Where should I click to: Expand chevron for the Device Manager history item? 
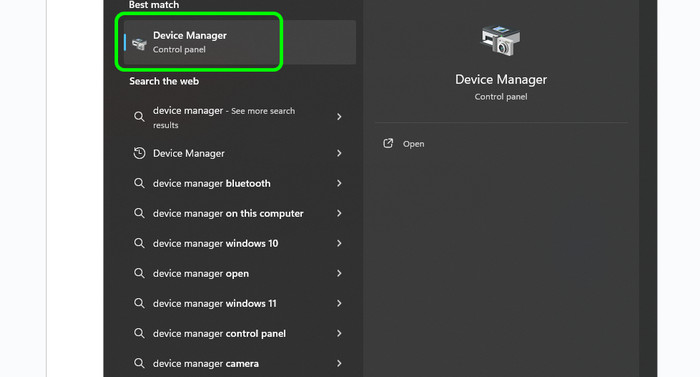pos(339,153)
